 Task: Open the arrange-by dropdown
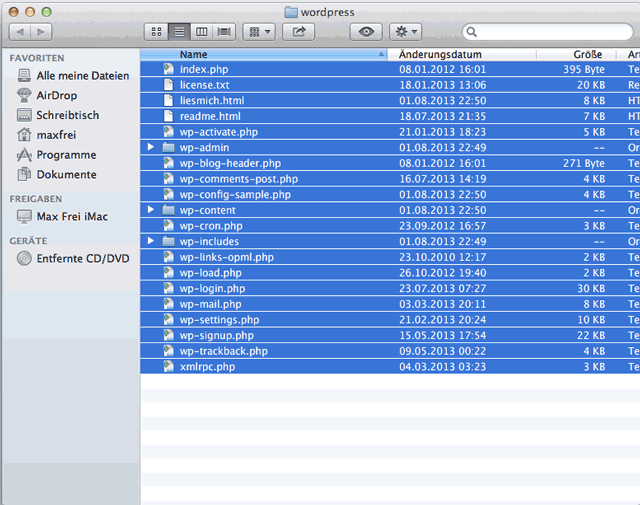click(260, 32)
